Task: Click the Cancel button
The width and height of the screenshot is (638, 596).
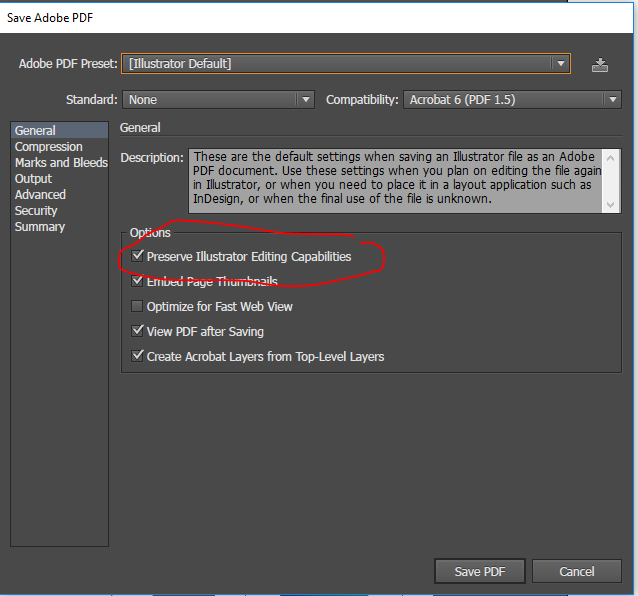Action: click(577, 571)
